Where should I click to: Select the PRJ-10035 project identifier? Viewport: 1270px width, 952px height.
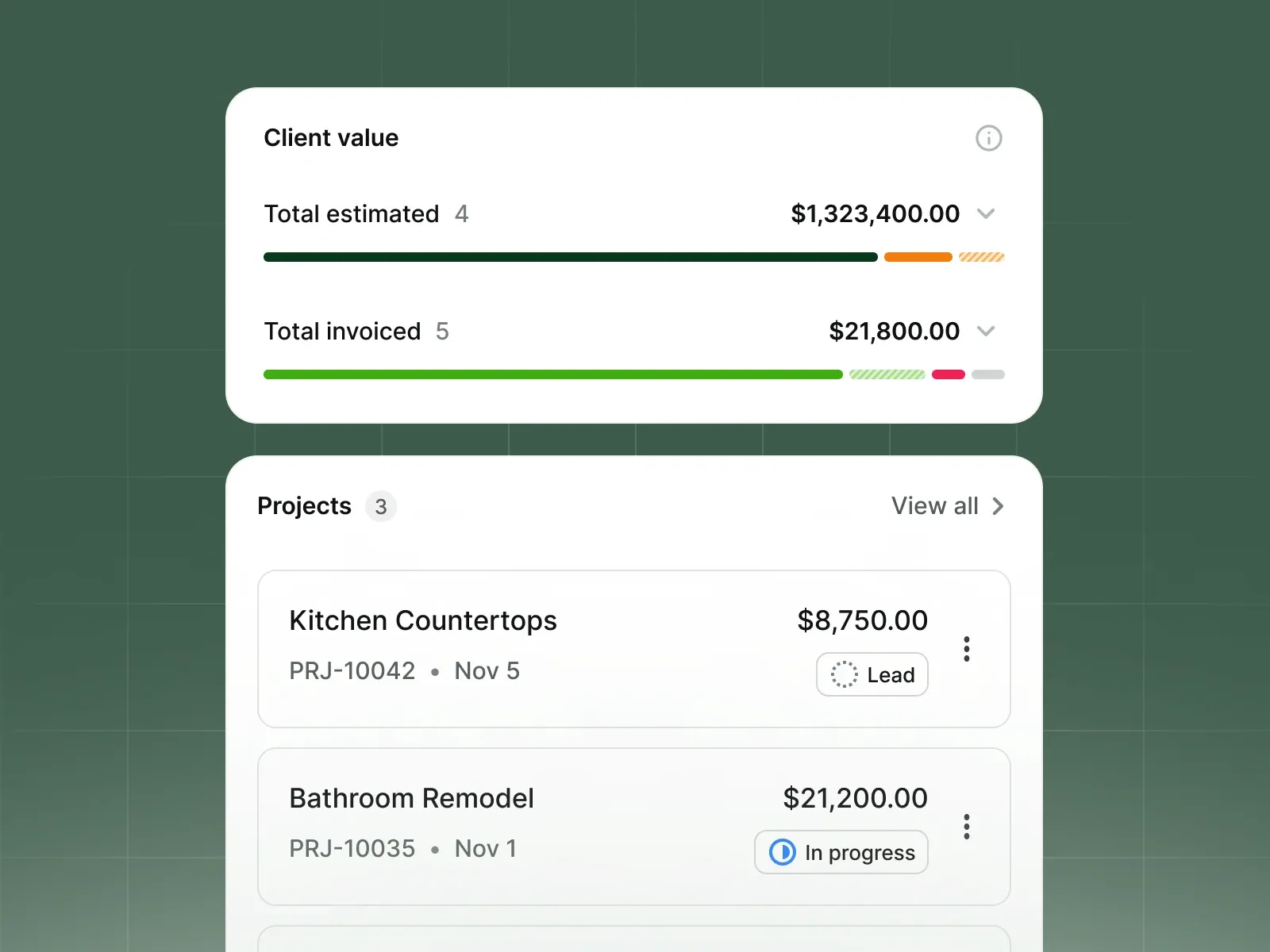coord(352,848)
